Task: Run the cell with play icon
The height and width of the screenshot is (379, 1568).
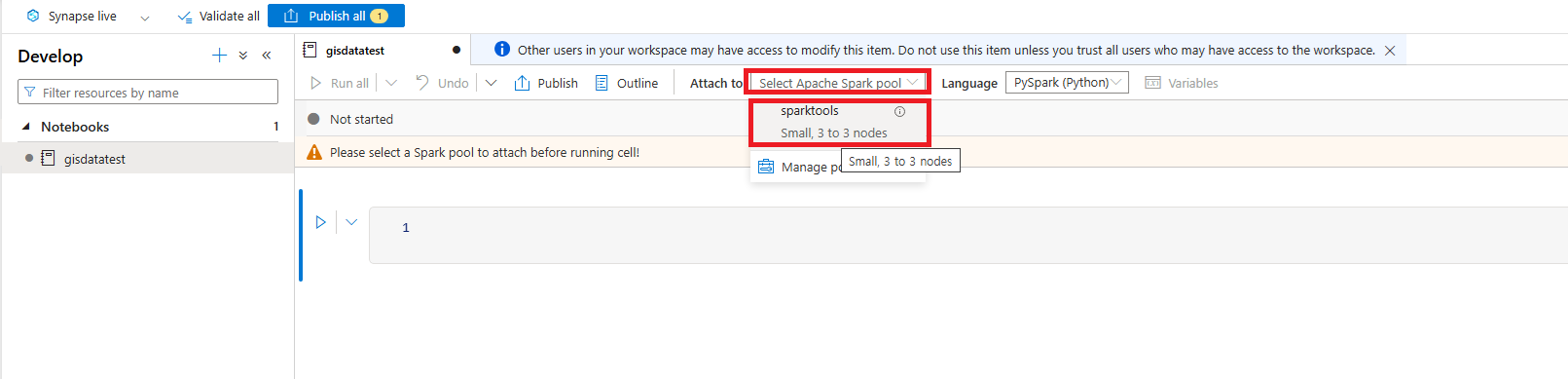Action: (320, 222)
